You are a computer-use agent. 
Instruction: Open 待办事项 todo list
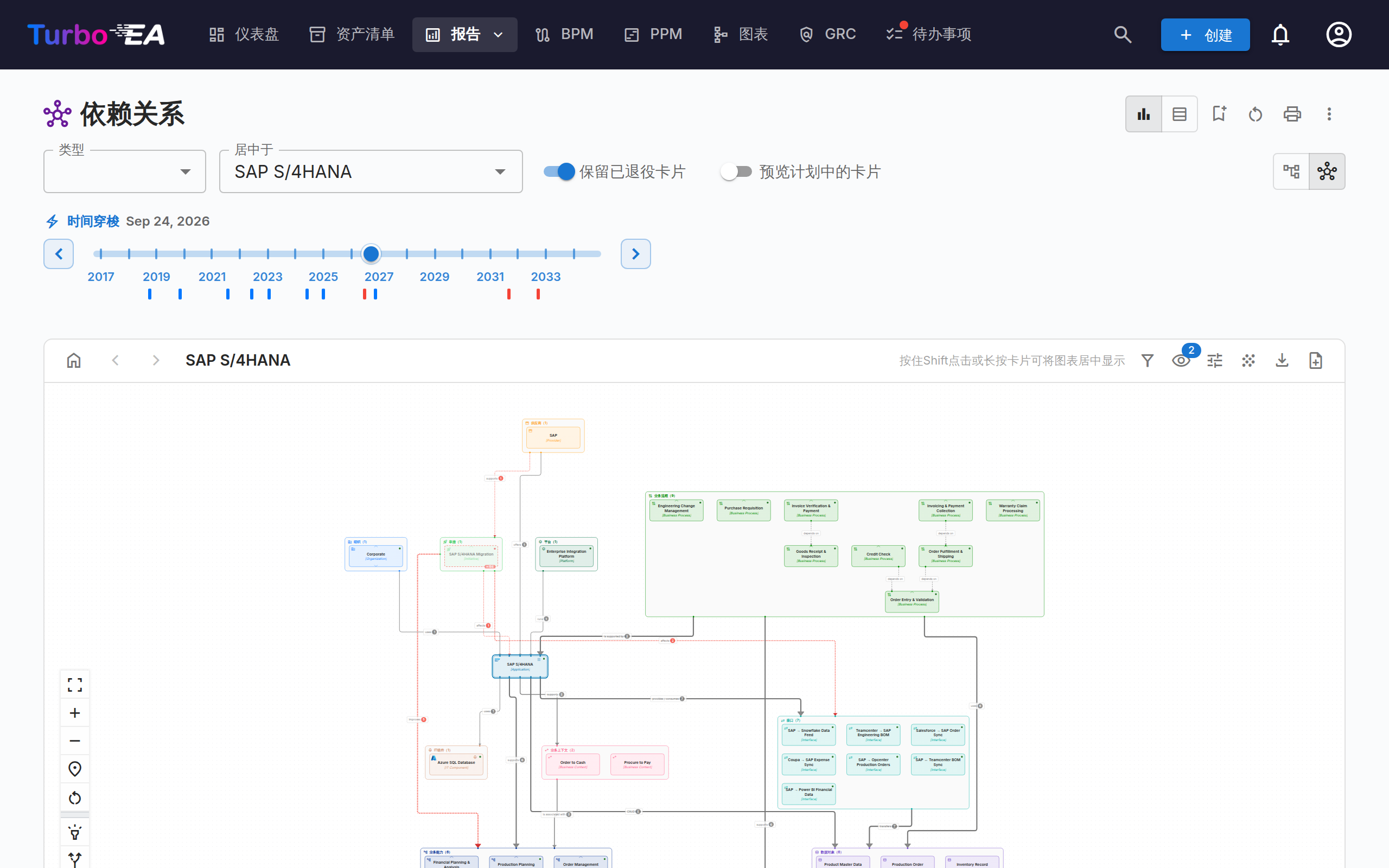(929, 34)
